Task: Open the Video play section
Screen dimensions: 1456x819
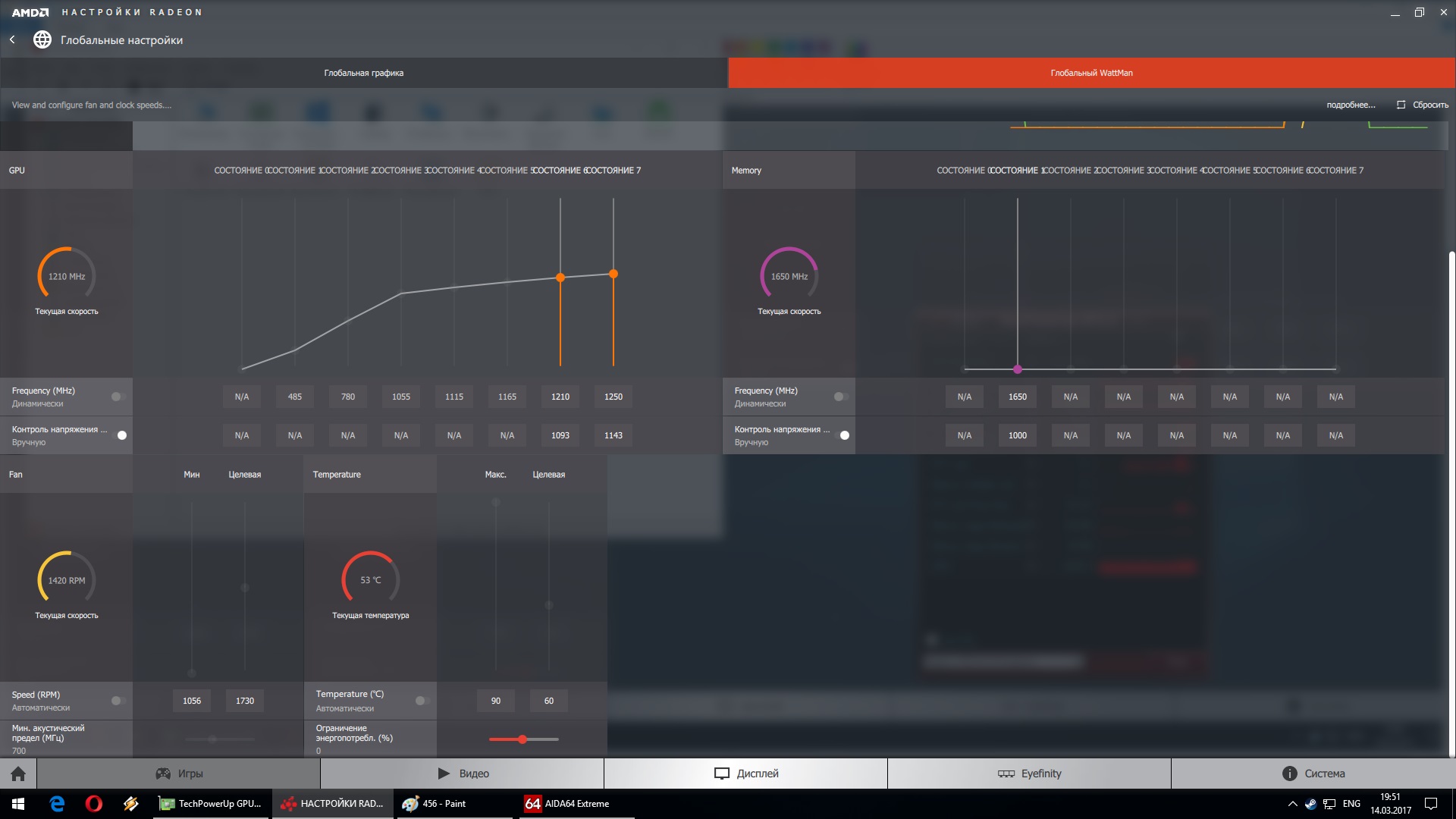Action: coord(463,773)
